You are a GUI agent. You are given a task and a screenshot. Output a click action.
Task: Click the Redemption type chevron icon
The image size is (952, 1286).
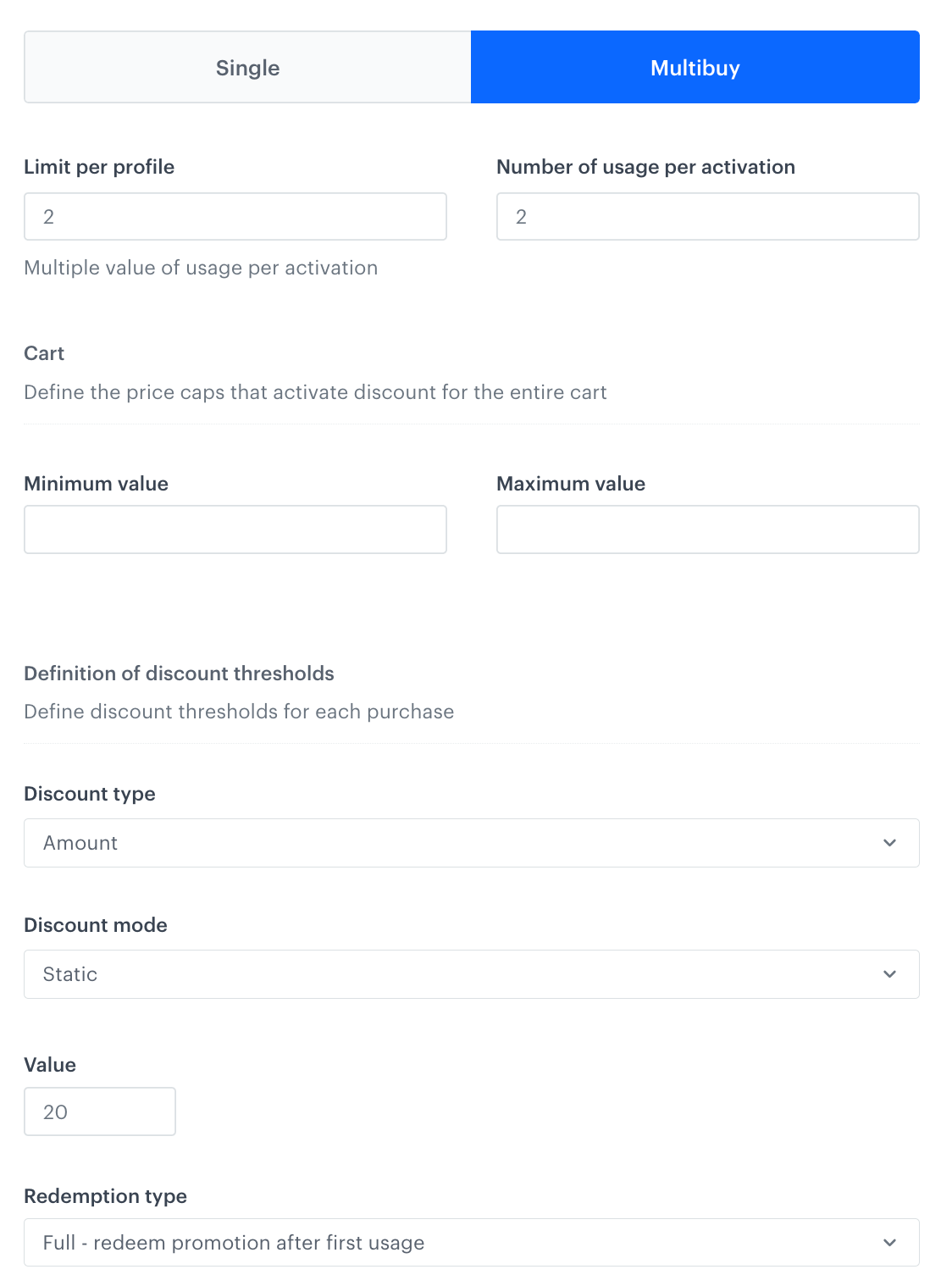pos(888,1242)
